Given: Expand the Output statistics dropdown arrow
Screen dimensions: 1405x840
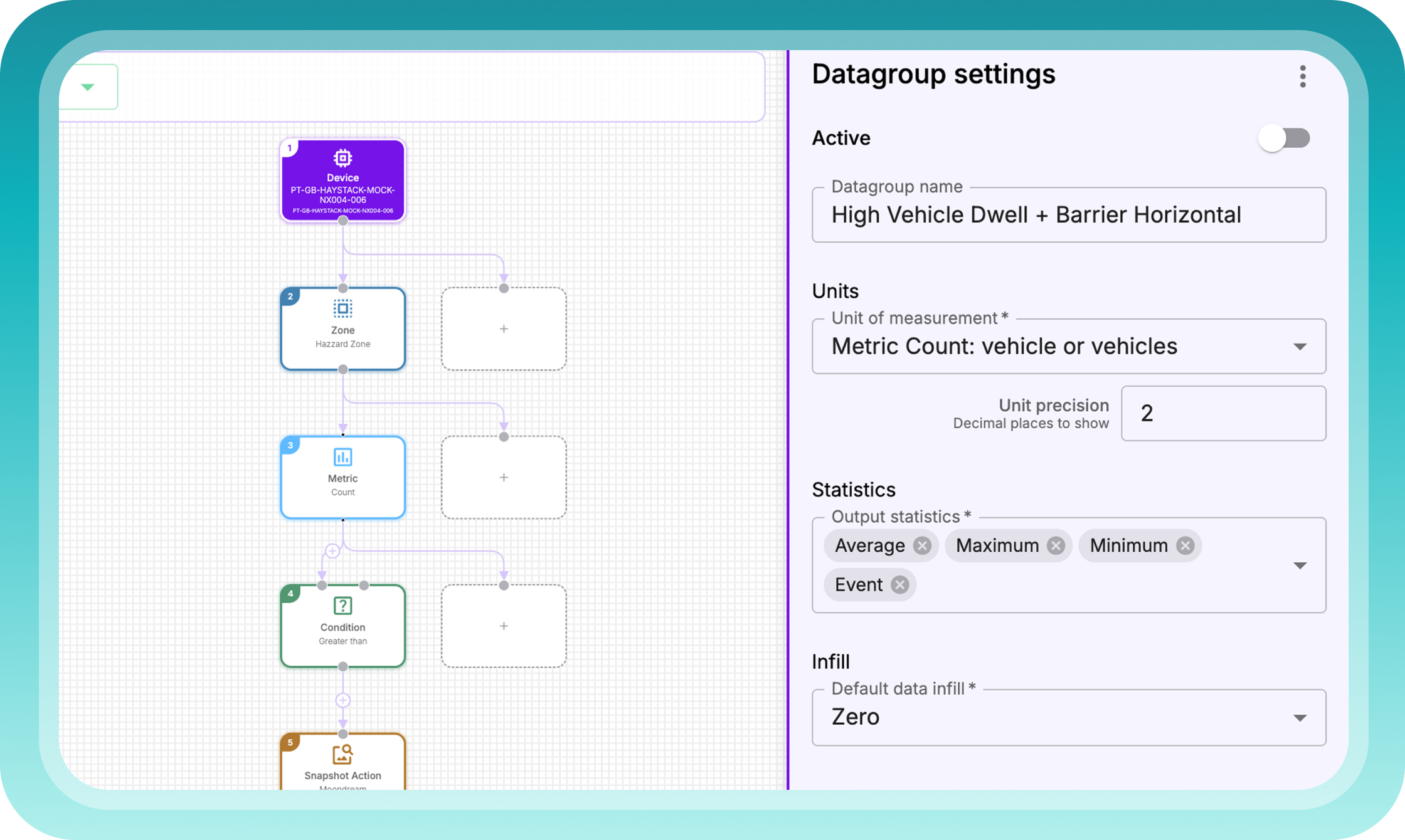Looking at the screenshot, I should 1300,565.
